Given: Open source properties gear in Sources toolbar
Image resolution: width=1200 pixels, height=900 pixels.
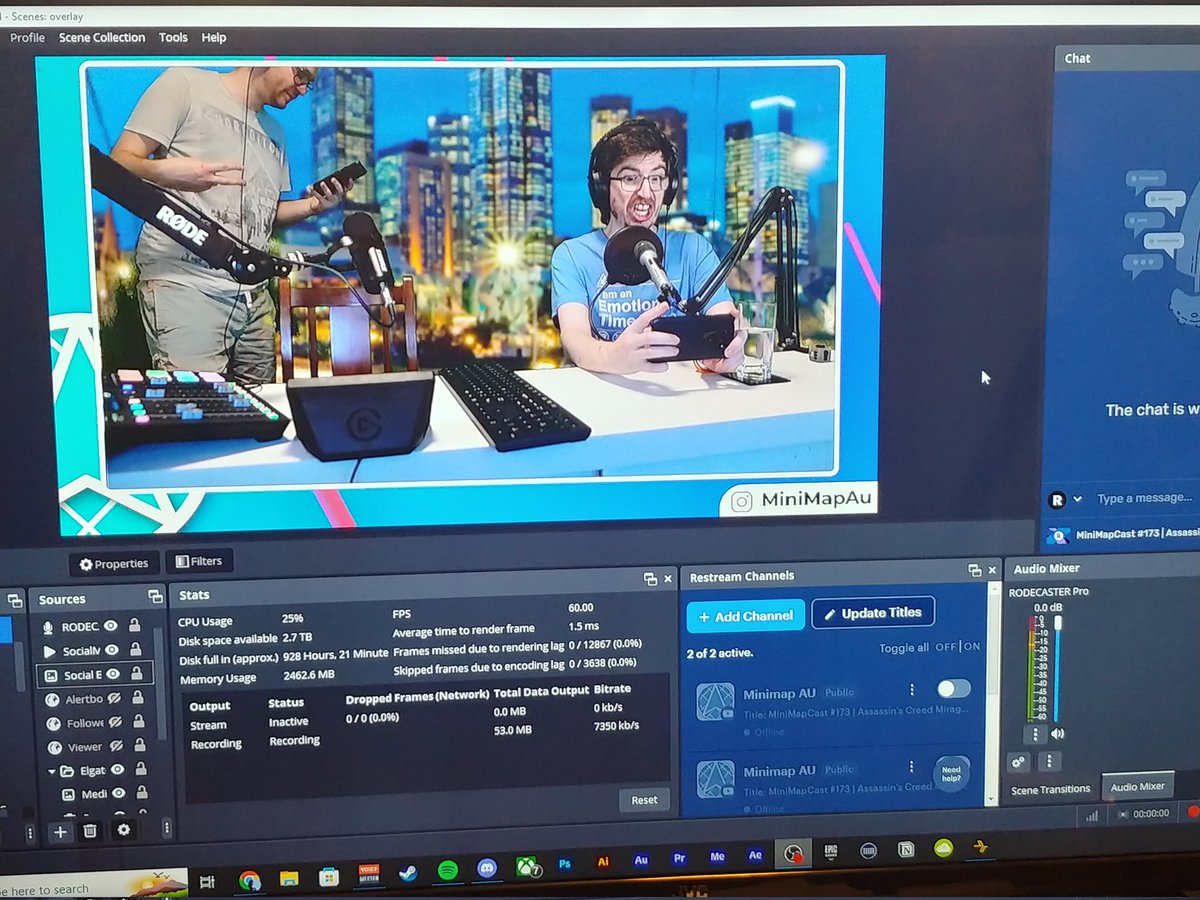Looking at the screenshot, I should (124, 830).
